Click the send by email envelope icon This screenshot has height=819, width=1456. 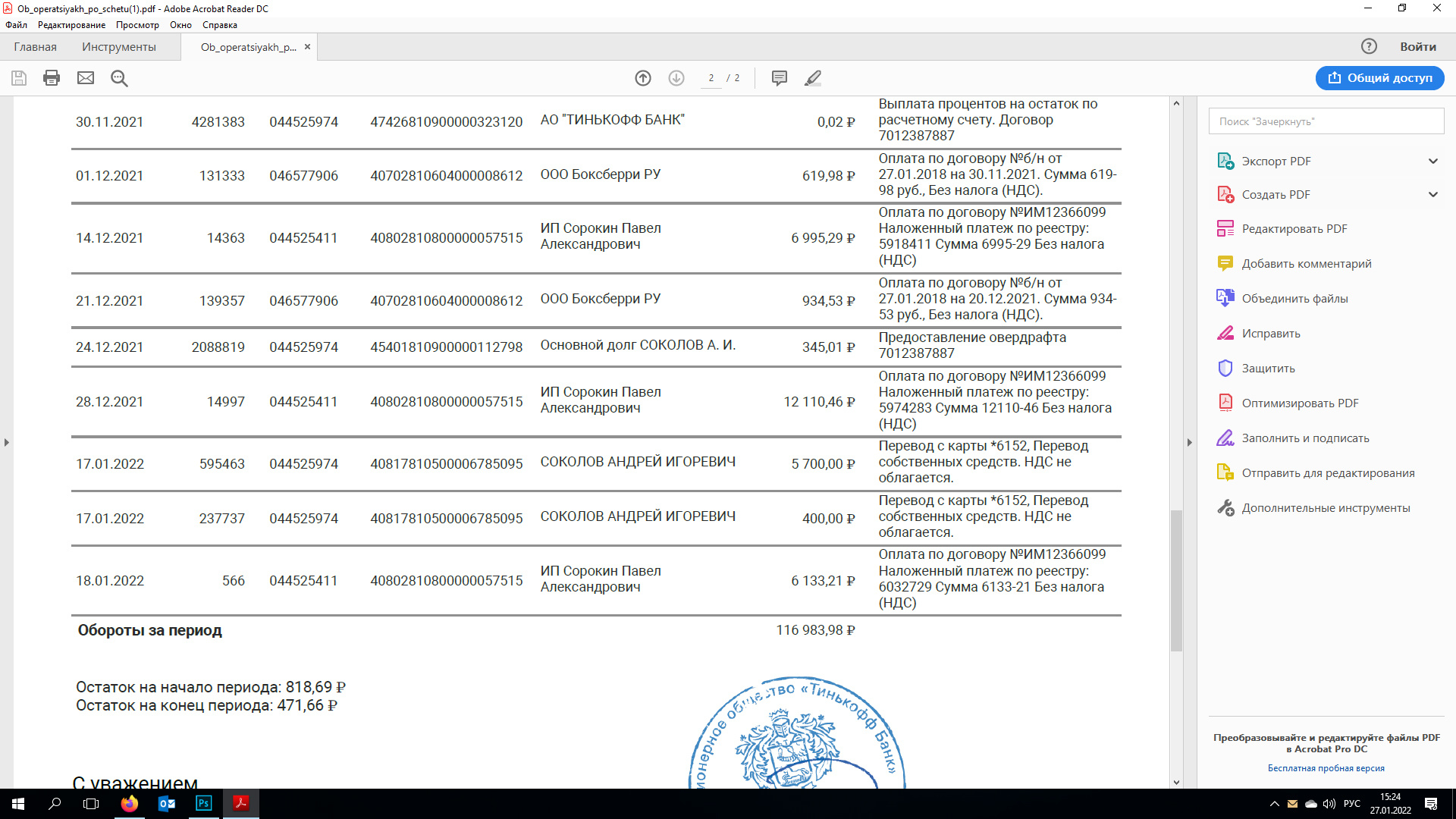tap(86, 78)
